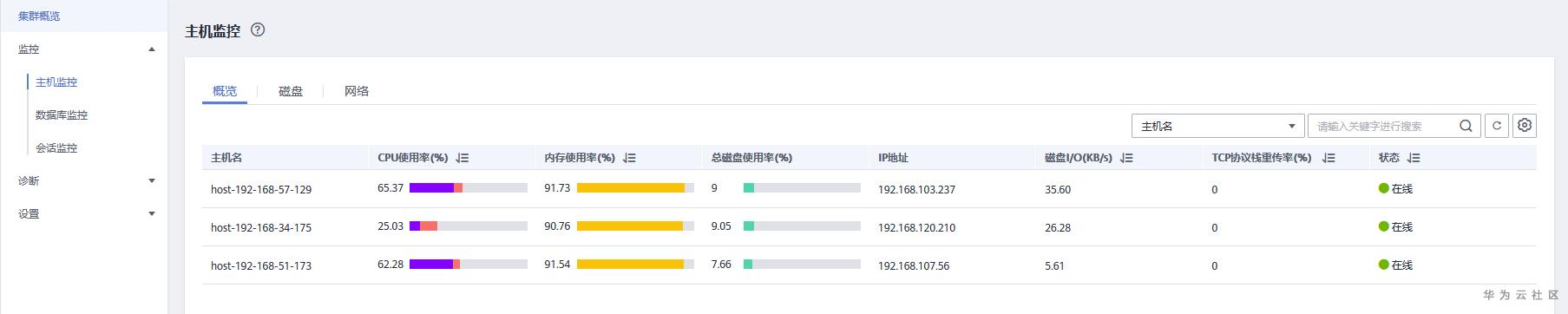Image resolution: width=1568 pixels, height=314 pixels.
Task: Open the help icon beside 主机监控 title
Action: tap(258, 29)
